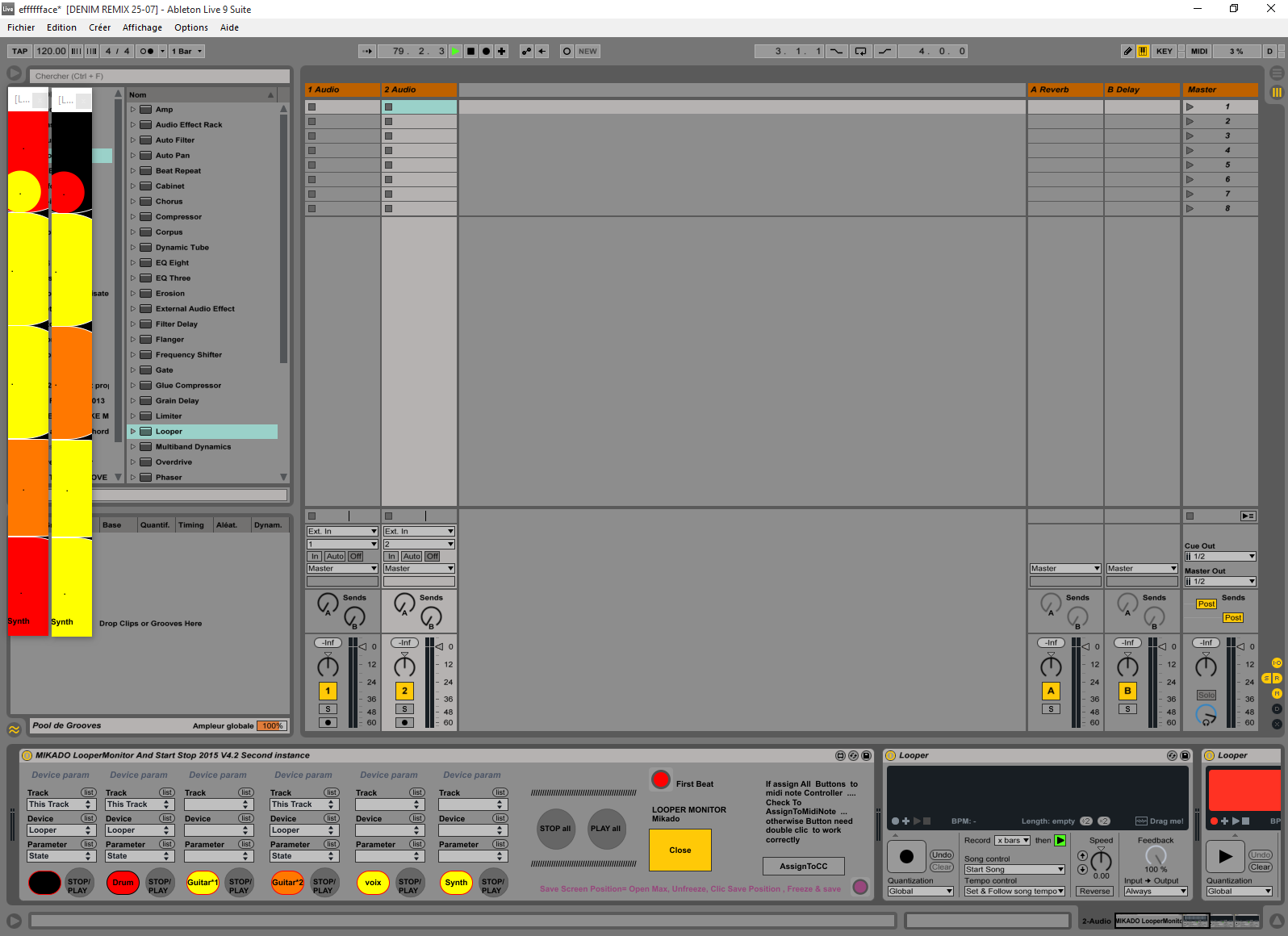Click the transport Stop button

pyautogui.click(x=470, y=51)
